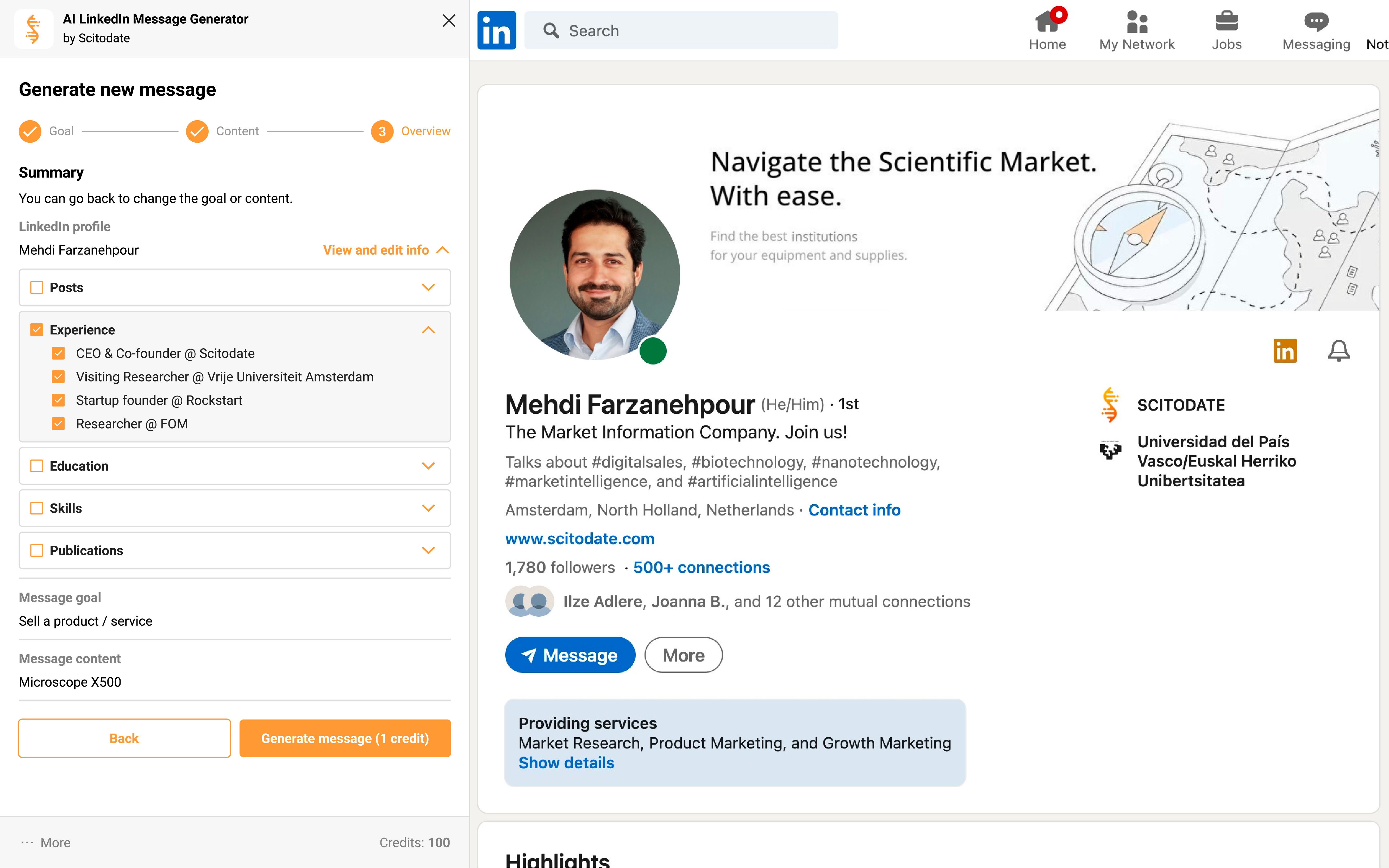Uncheck the Experience checkbox

pos(37,330)
